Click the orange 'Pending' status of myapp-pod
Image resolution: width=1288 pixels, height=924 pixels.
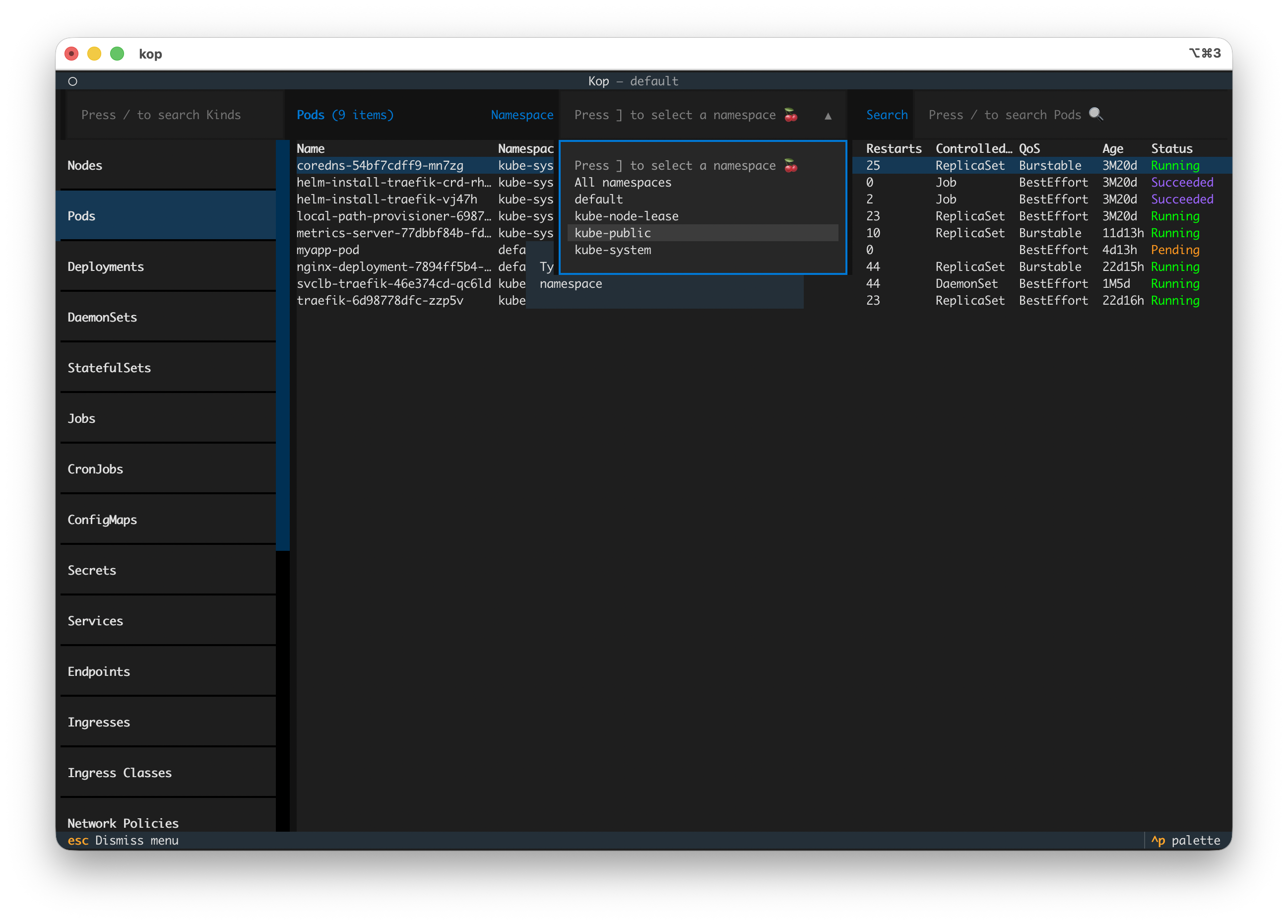point(1175,250)
